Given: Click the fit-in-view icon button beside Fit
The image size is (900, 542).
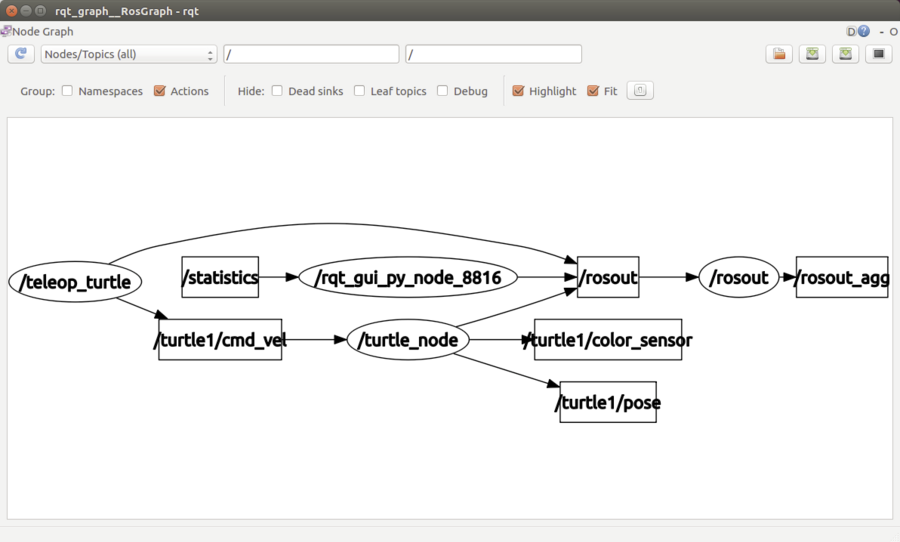Looking at the screenshot, I should [x=640, y=91].
